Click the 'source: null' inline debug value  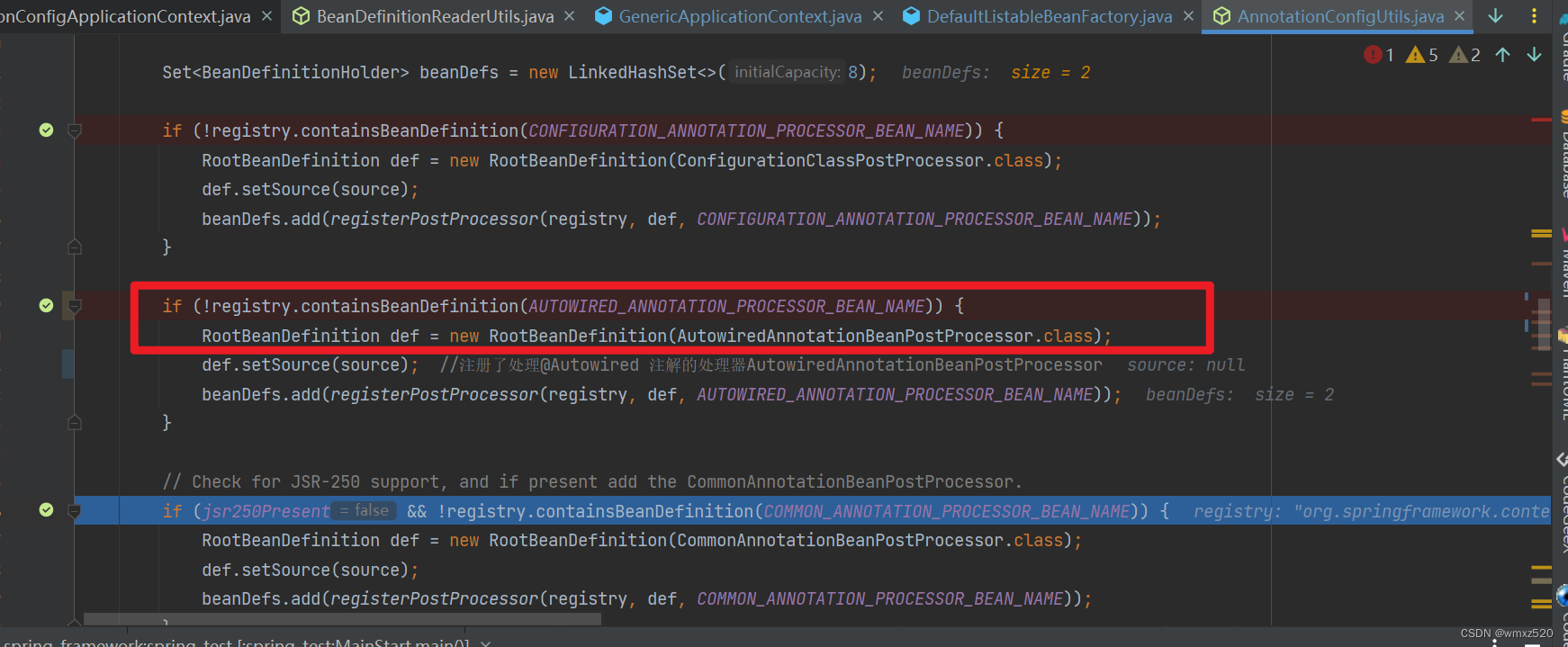pos(1186,364)
